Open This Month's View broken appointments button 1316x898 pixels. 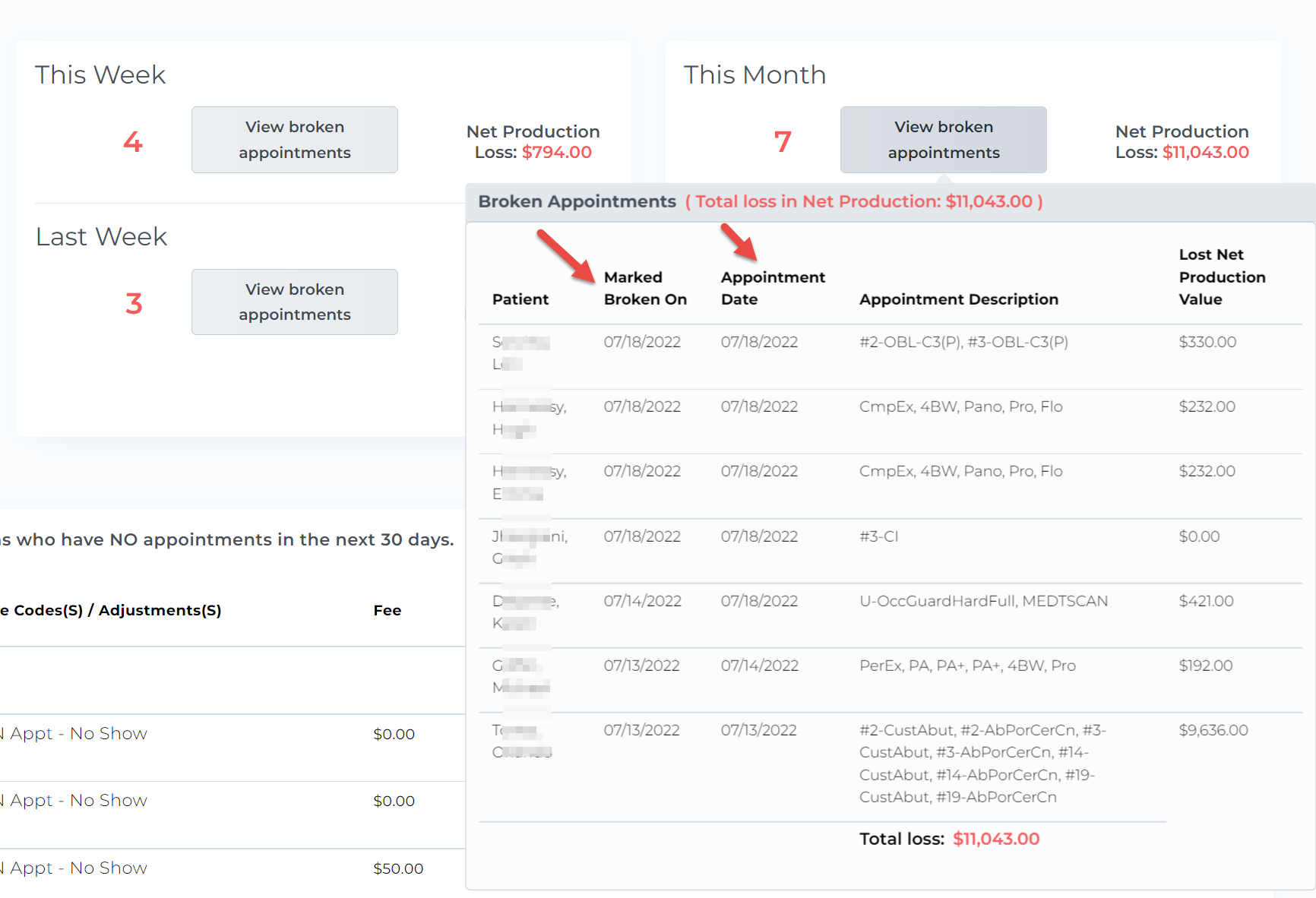click(x=943, y=140)
